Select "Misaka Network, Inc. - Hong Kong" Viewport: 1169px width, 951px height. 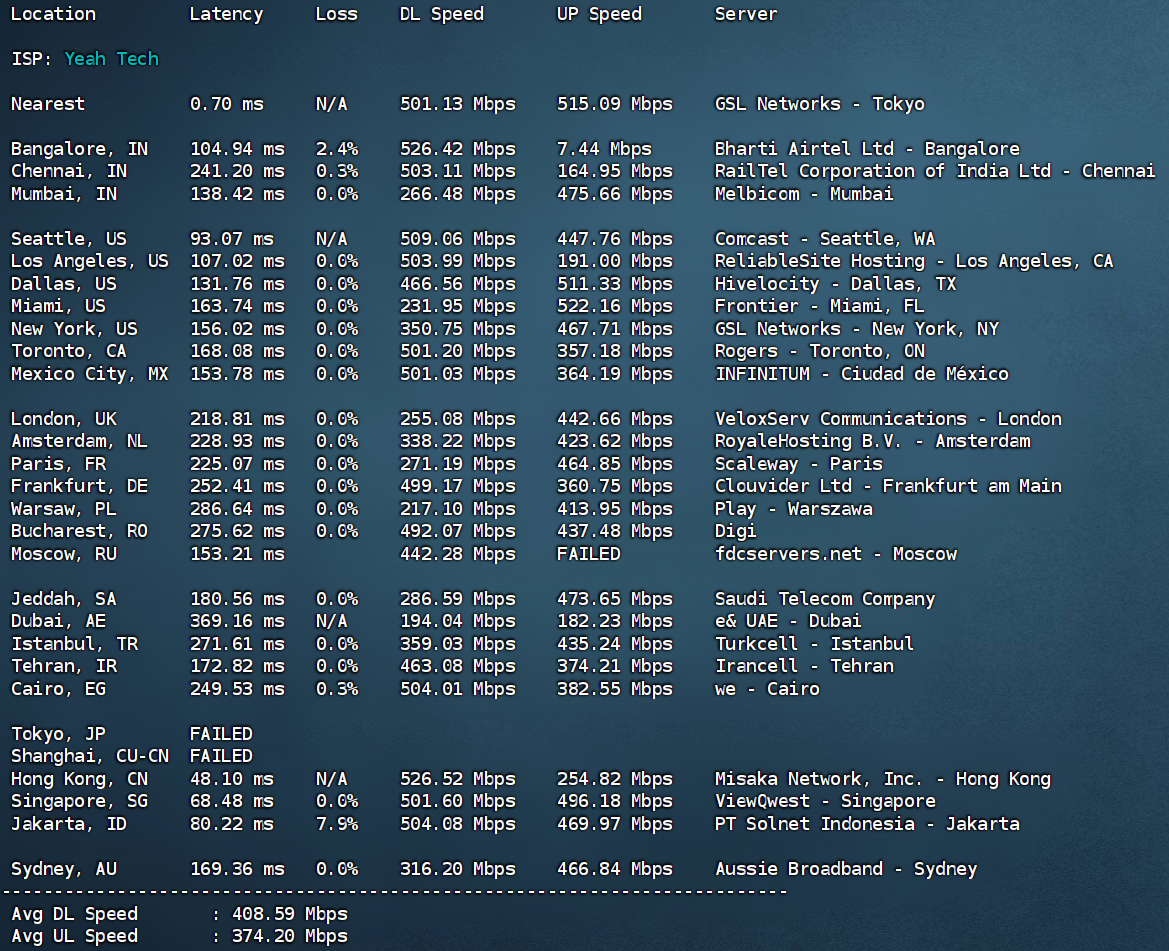point(883,779)
